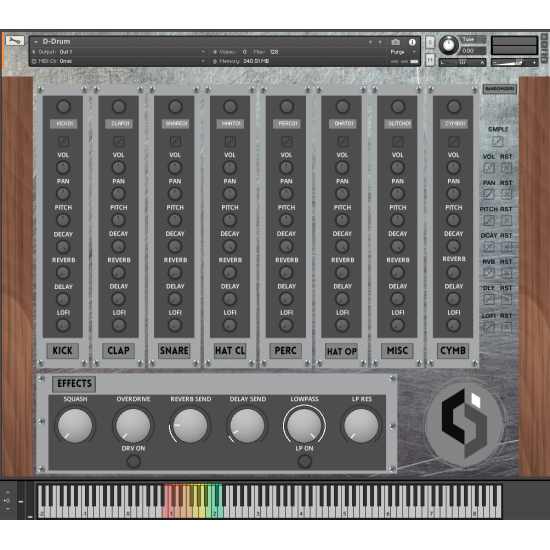Click the Tune knob in the header

[x=448, y=45]
